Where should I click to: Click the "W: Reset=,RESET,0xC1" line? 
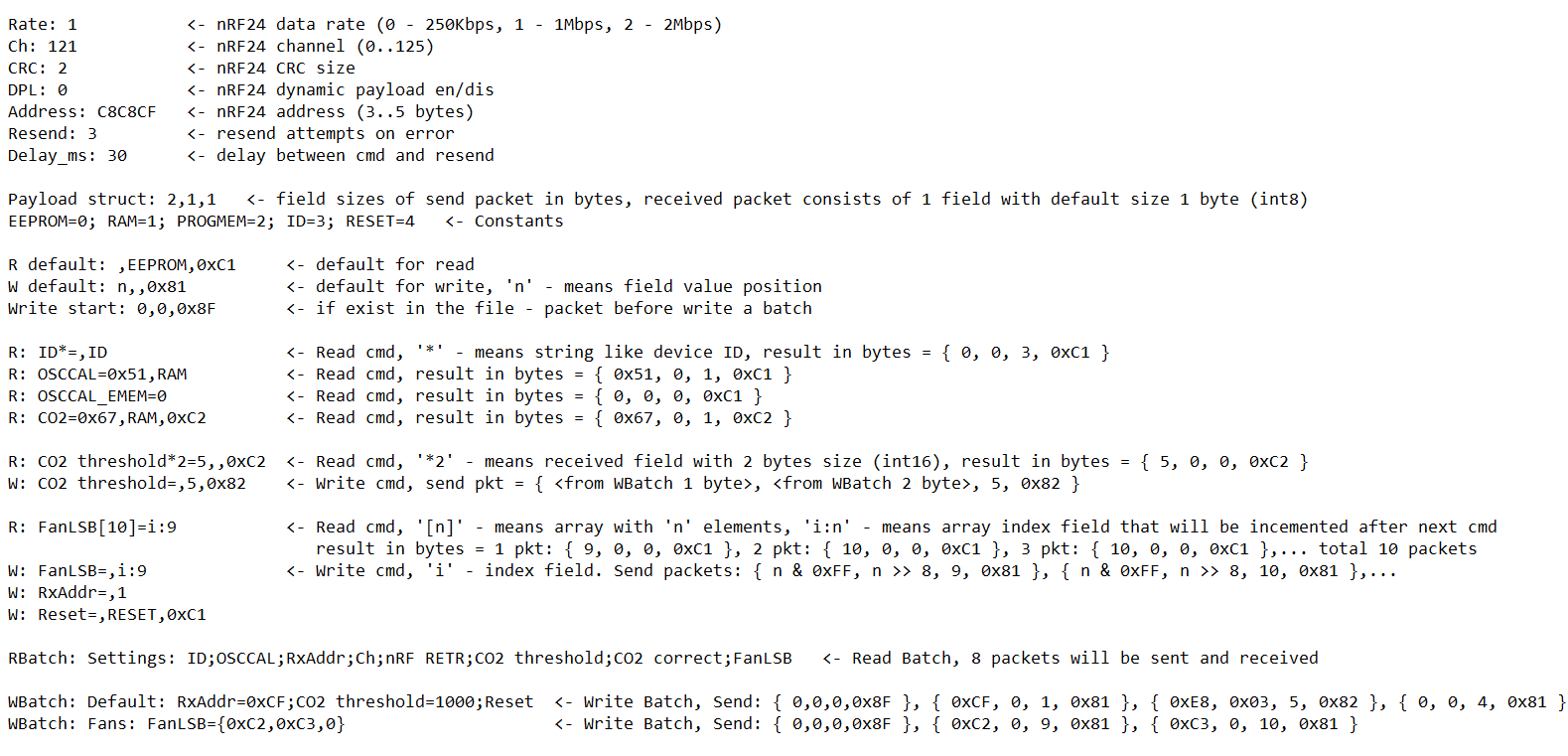(x=107, y=615)
